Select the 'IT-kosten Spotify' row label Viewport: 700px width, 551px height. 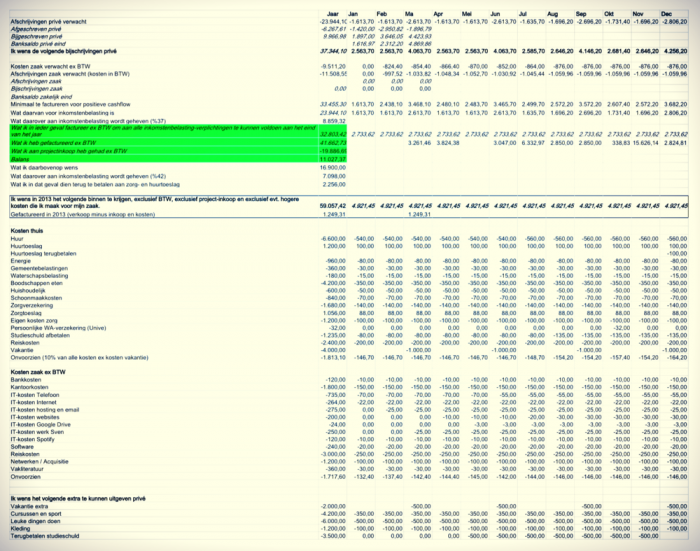coord(33,439)
